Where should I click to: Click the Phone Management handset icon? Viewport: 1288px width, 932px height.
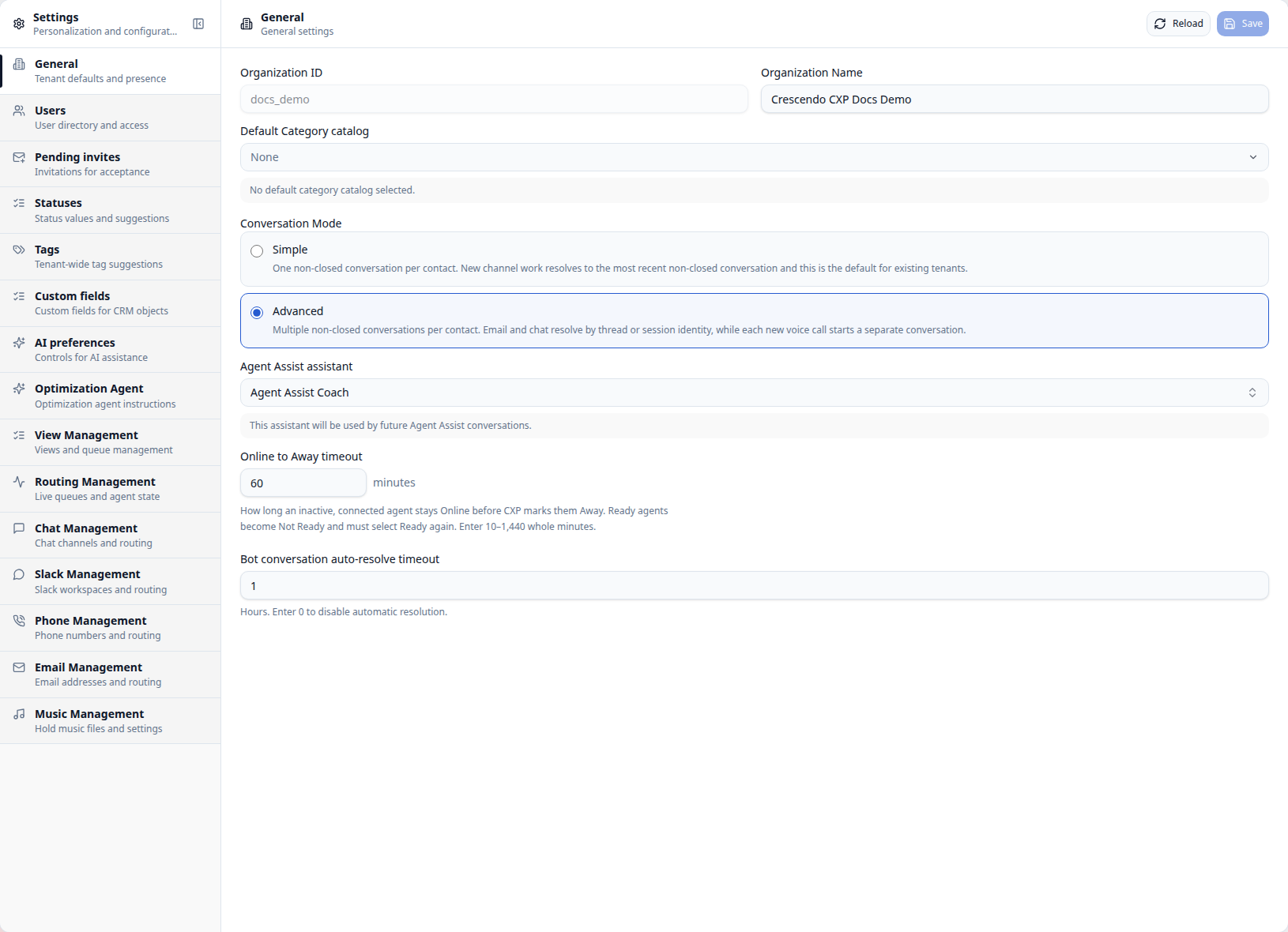coord(19,621)
